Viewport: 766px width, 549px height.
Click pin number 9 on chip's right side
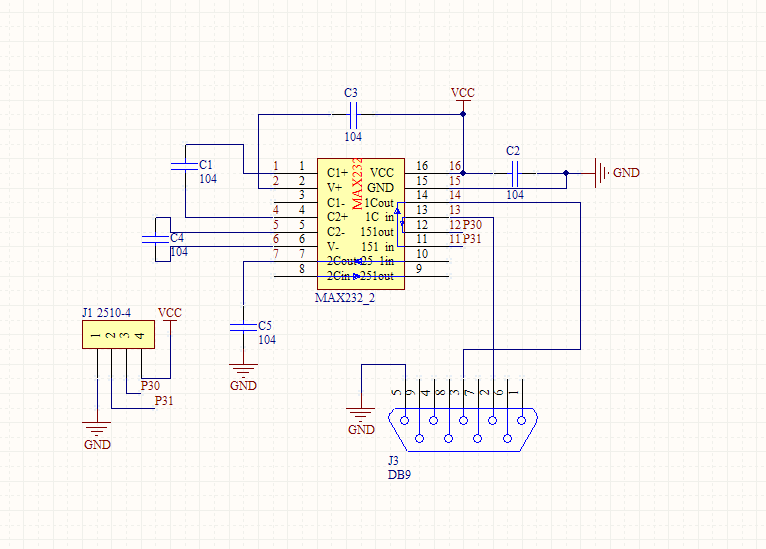pos(419,269)
